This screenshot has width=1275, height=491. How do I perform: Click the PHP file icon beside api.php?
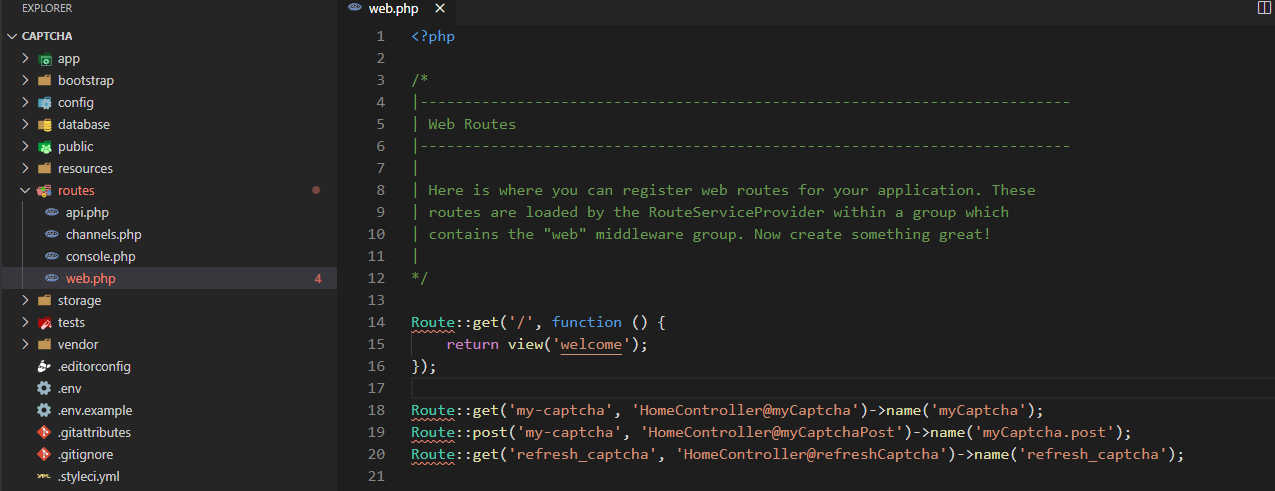click(x=52, y=212)
